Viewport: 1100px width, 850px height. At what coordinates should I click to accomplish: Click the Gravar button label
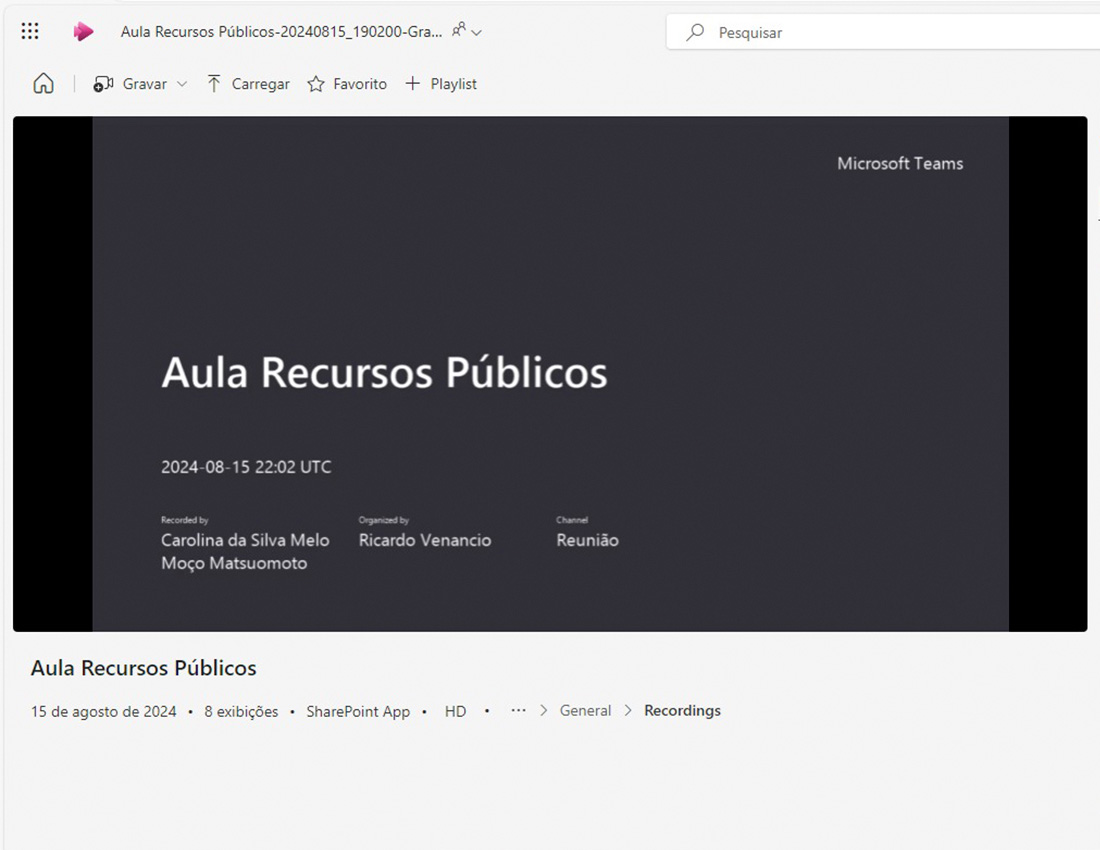[145, 84]
